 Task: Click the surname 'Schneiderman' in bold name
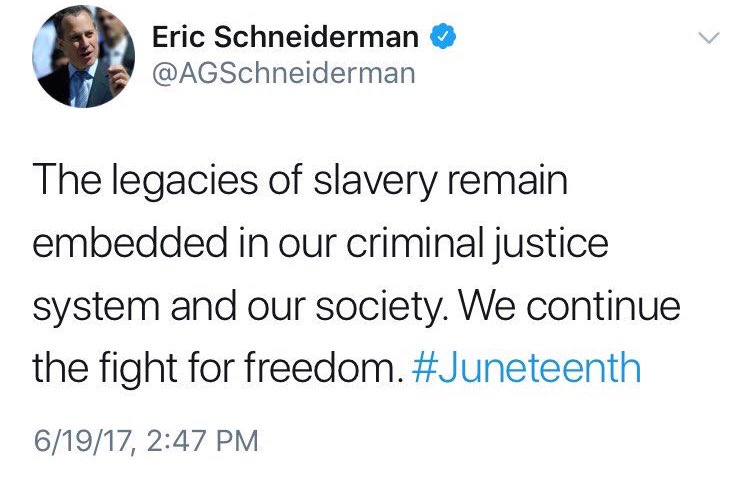coord(316,37)
